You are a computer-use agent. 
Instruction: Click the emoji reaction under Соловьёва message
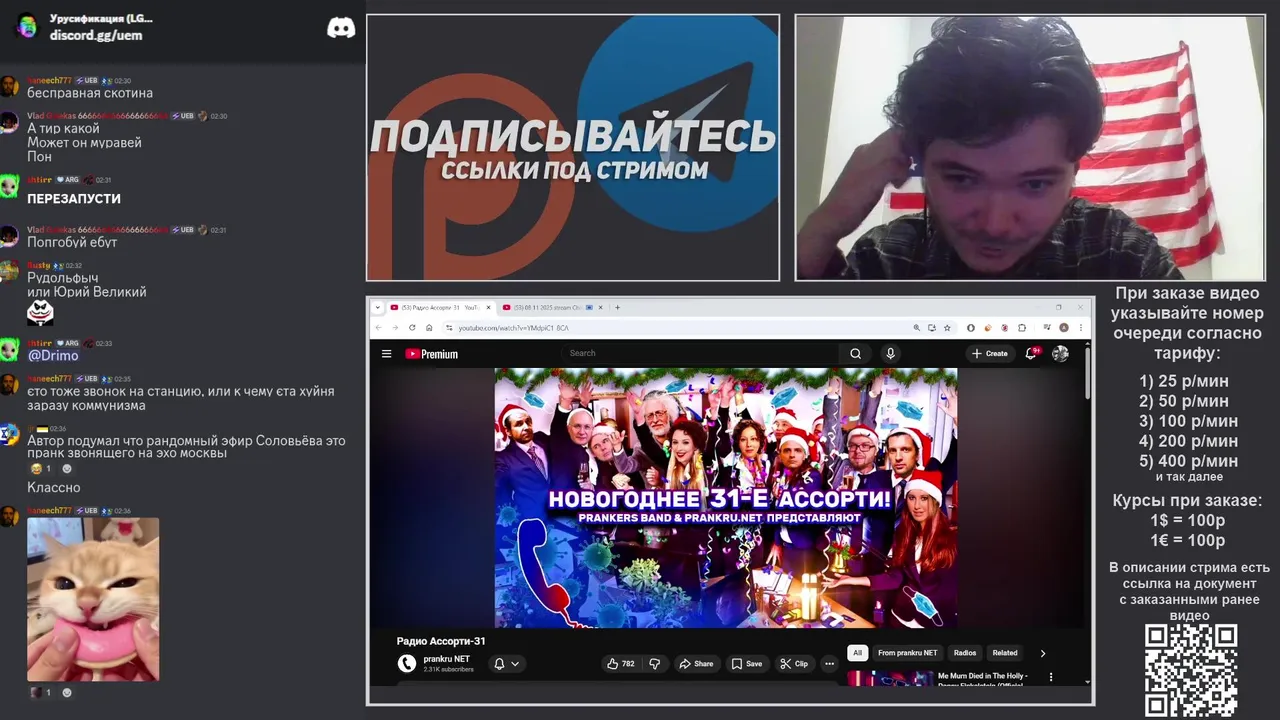point(41,468)
